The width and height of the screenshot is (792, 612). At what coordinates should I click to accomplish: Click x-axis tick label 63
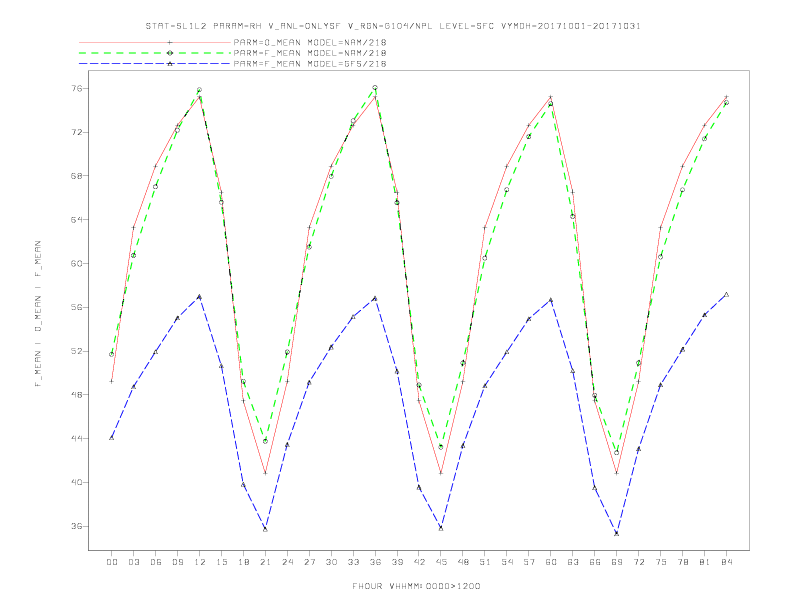coord(573,562)
